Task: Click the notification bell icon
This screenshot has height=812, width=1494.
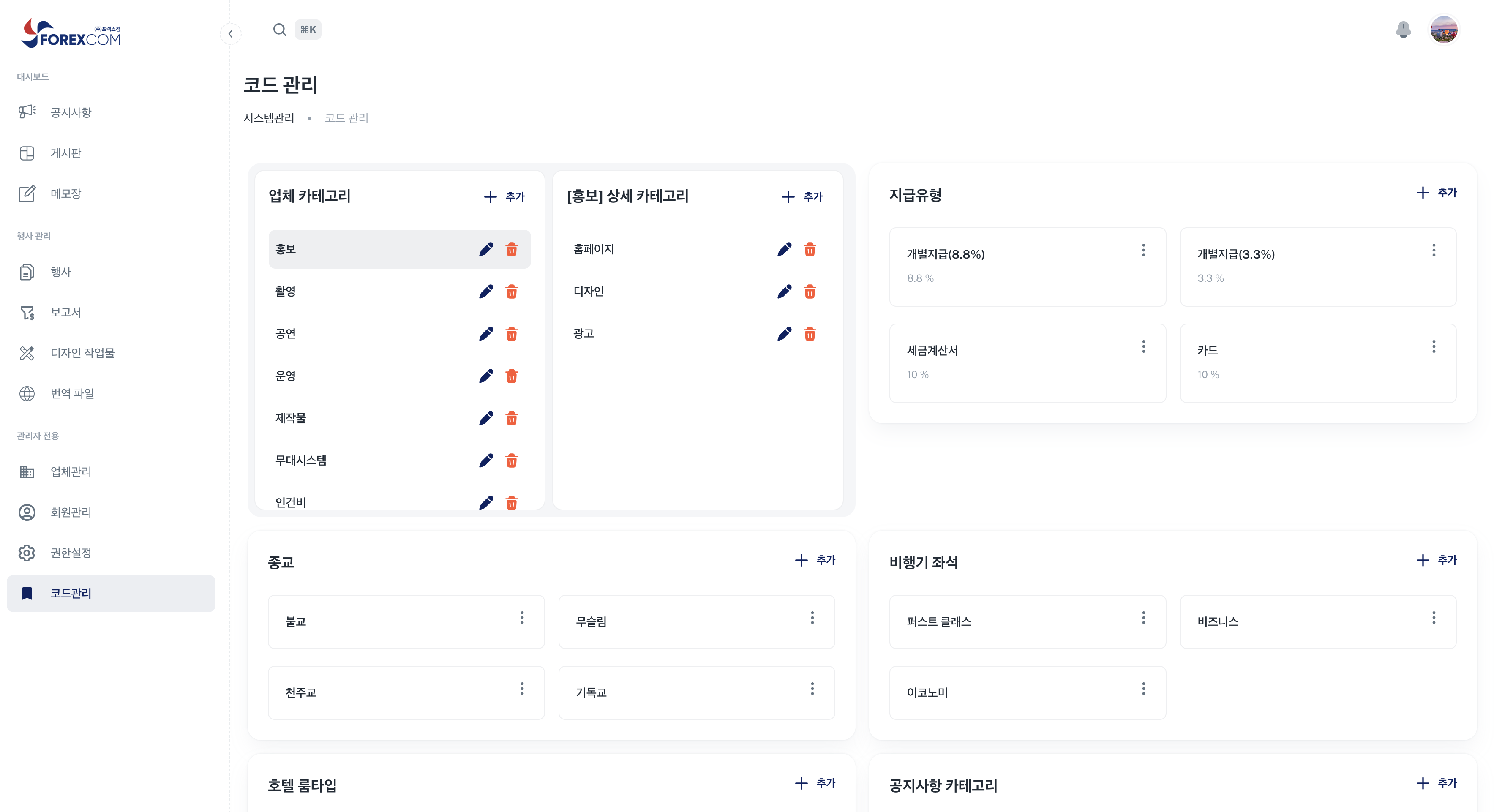Action: tap(1403, 30)
